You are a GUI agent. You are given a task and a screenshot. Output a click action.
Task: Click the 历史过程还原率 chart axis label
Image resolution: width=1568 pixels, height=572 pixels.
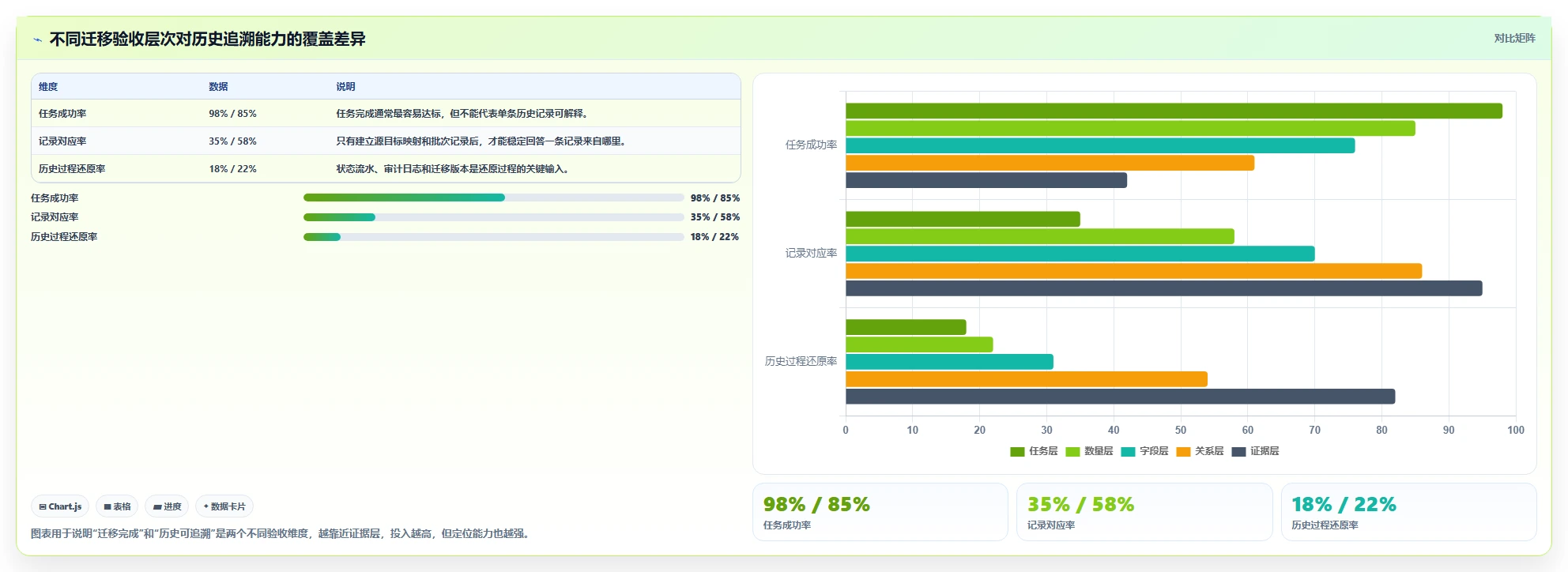click(801, 362)
